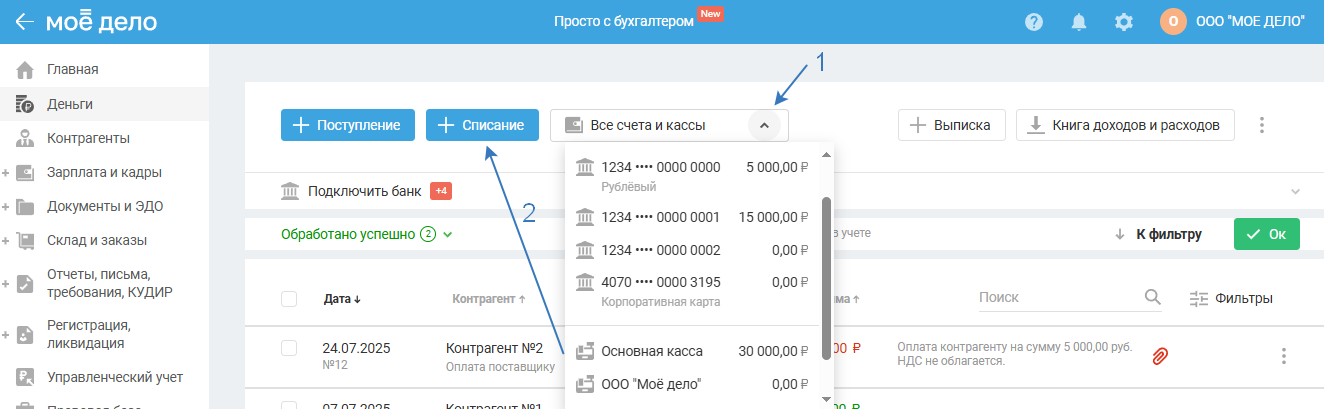Image resolution: width=1324 pixels, height=409 pixels.
Task: Open three-dot menu of Контрагент №2 row
Action: 1284,356
